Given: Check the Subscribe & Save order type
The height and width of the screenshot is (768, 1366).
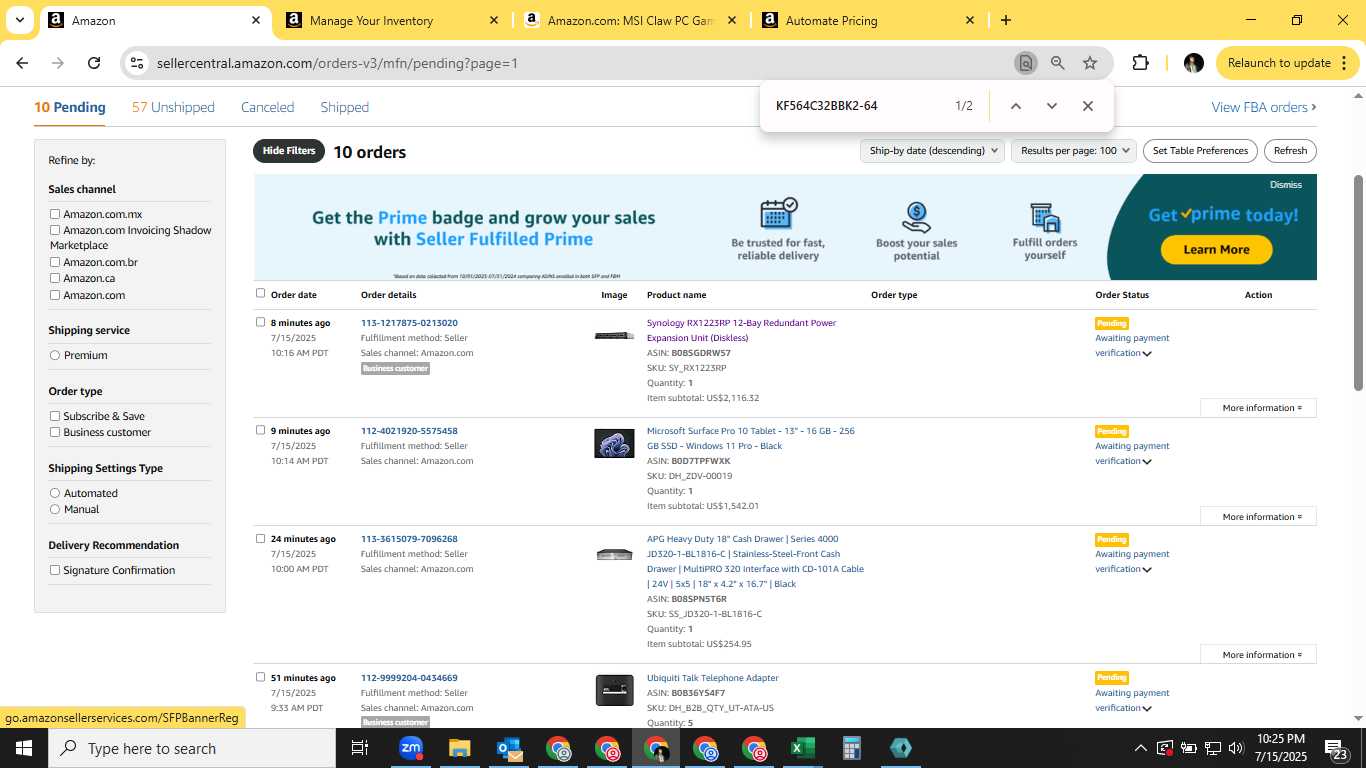Looking at the screenshot, I should click(x=55, y=416).
